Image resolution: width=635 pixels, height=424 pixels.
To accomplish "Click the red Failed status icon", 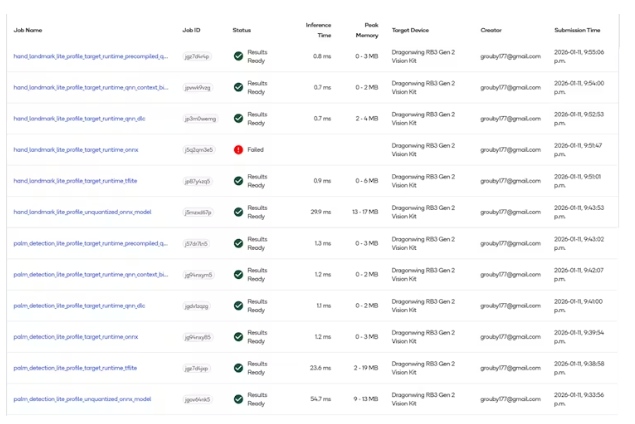I will [x=238, y=150].
